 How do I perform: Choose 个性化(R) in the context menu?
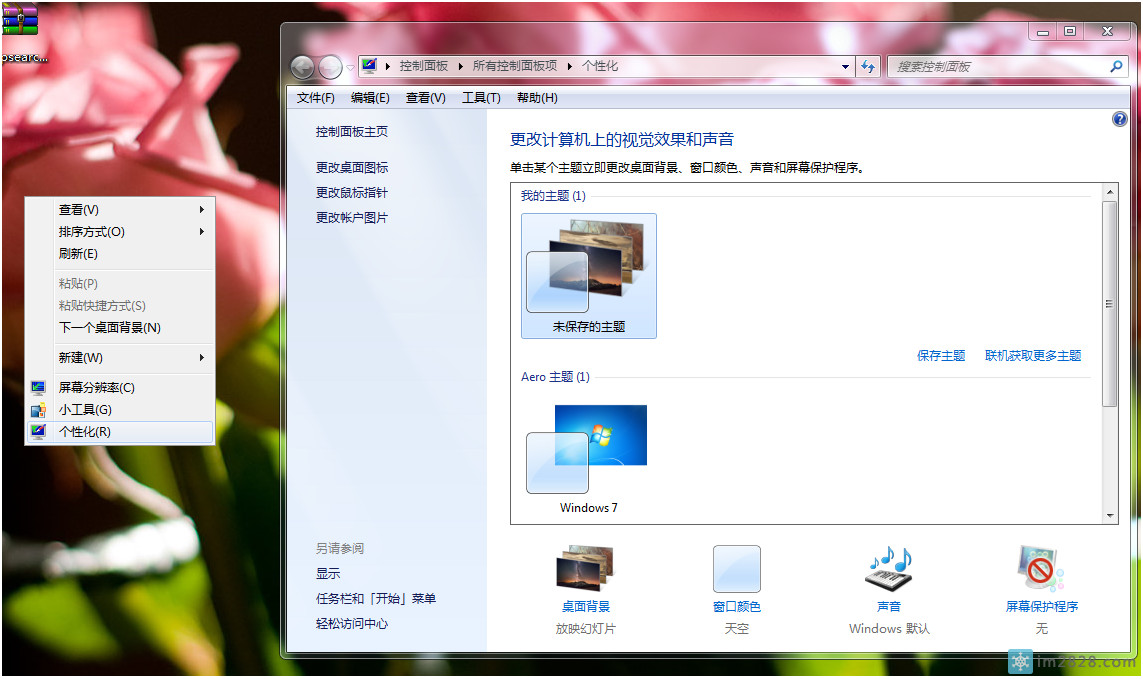coord(85,432)
